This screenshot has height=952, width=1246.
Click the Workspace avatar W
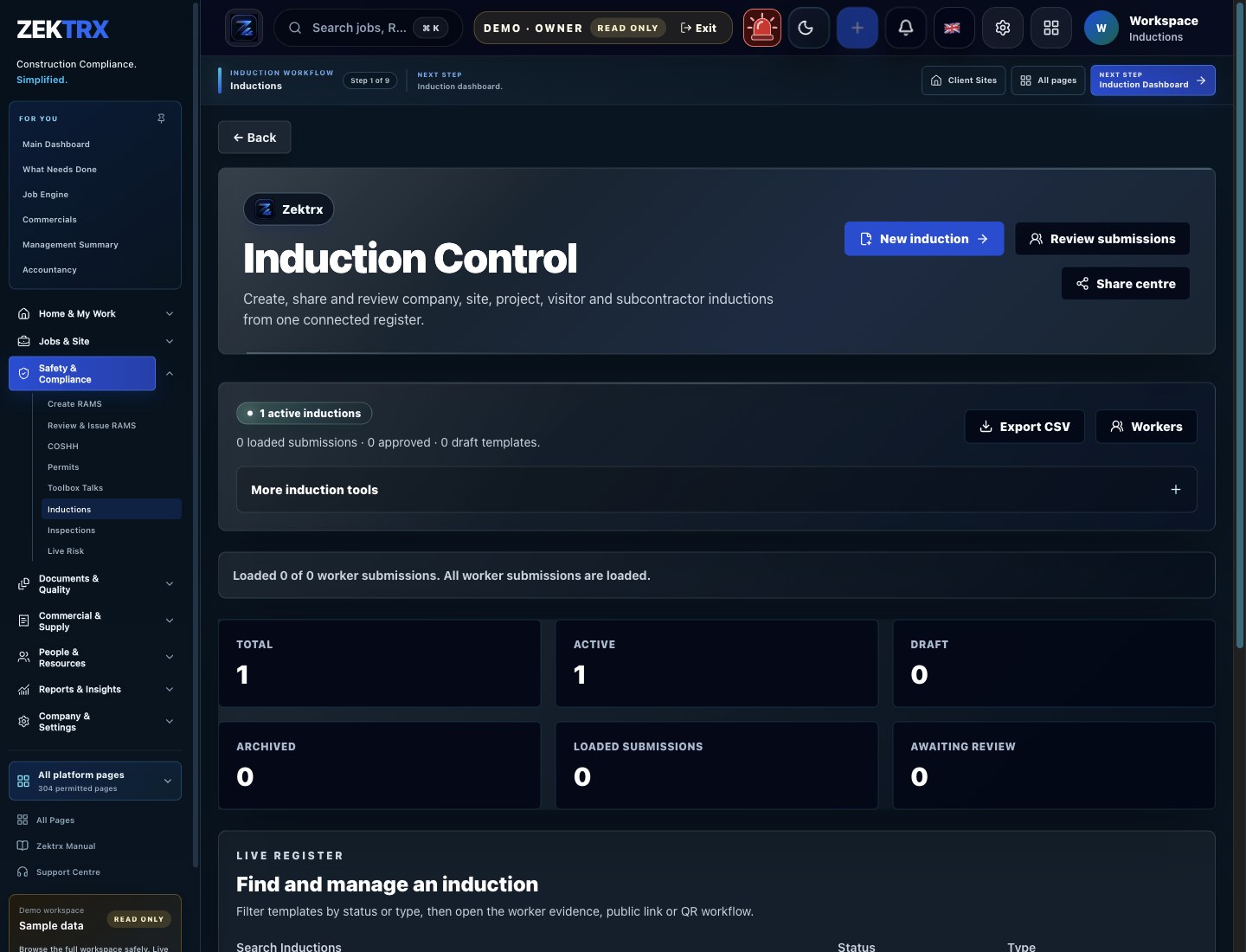click(1101, 28)
